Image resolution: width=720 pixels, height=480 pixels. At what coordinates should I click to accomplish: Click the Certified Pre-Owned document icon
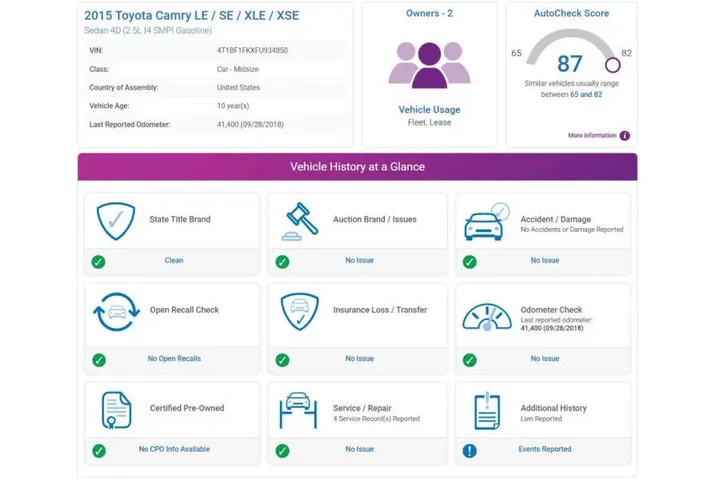pyautogui.click(x=116, y=409)
